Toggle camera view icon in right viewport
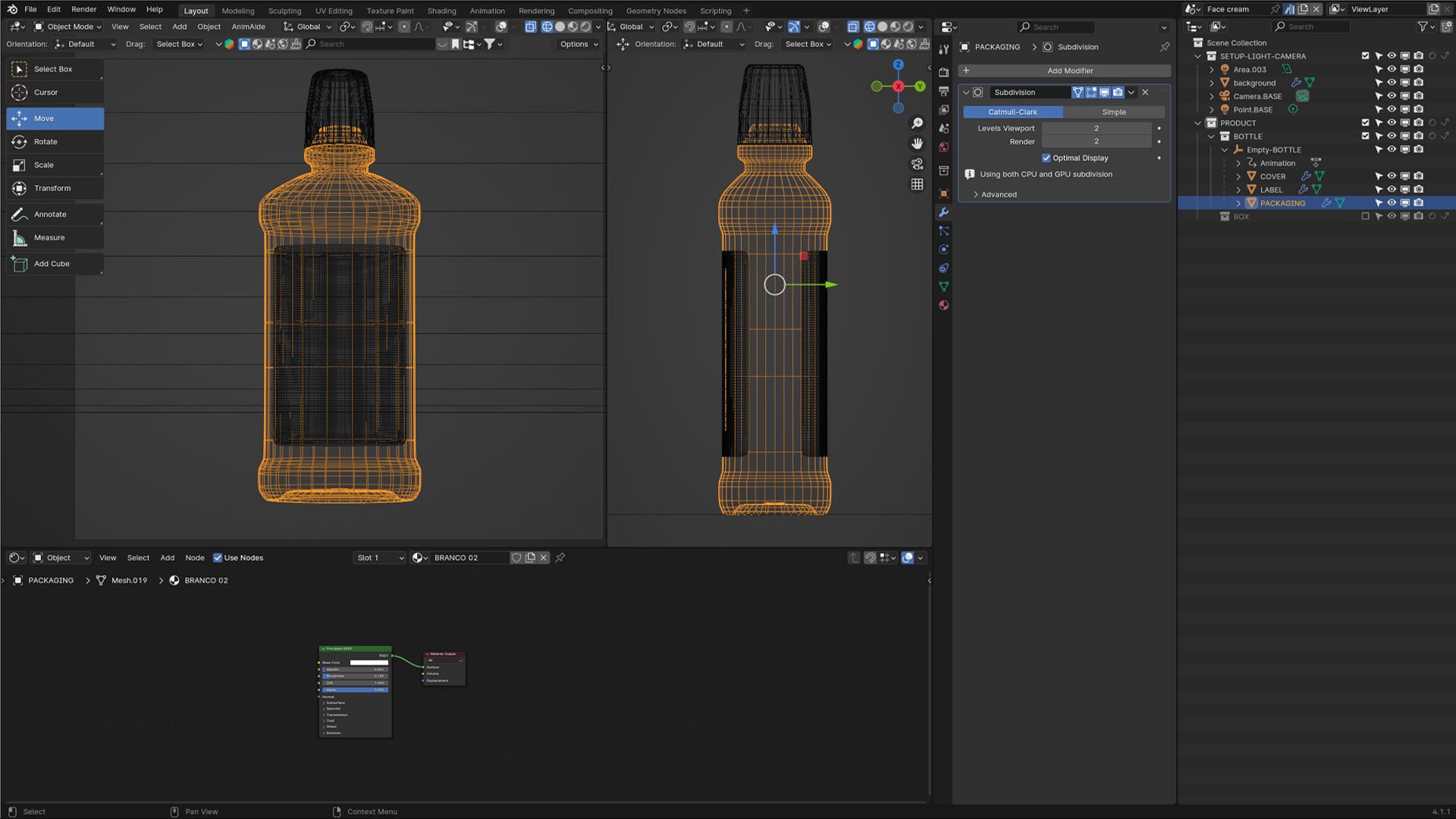1456x819 pixels. 917,164
